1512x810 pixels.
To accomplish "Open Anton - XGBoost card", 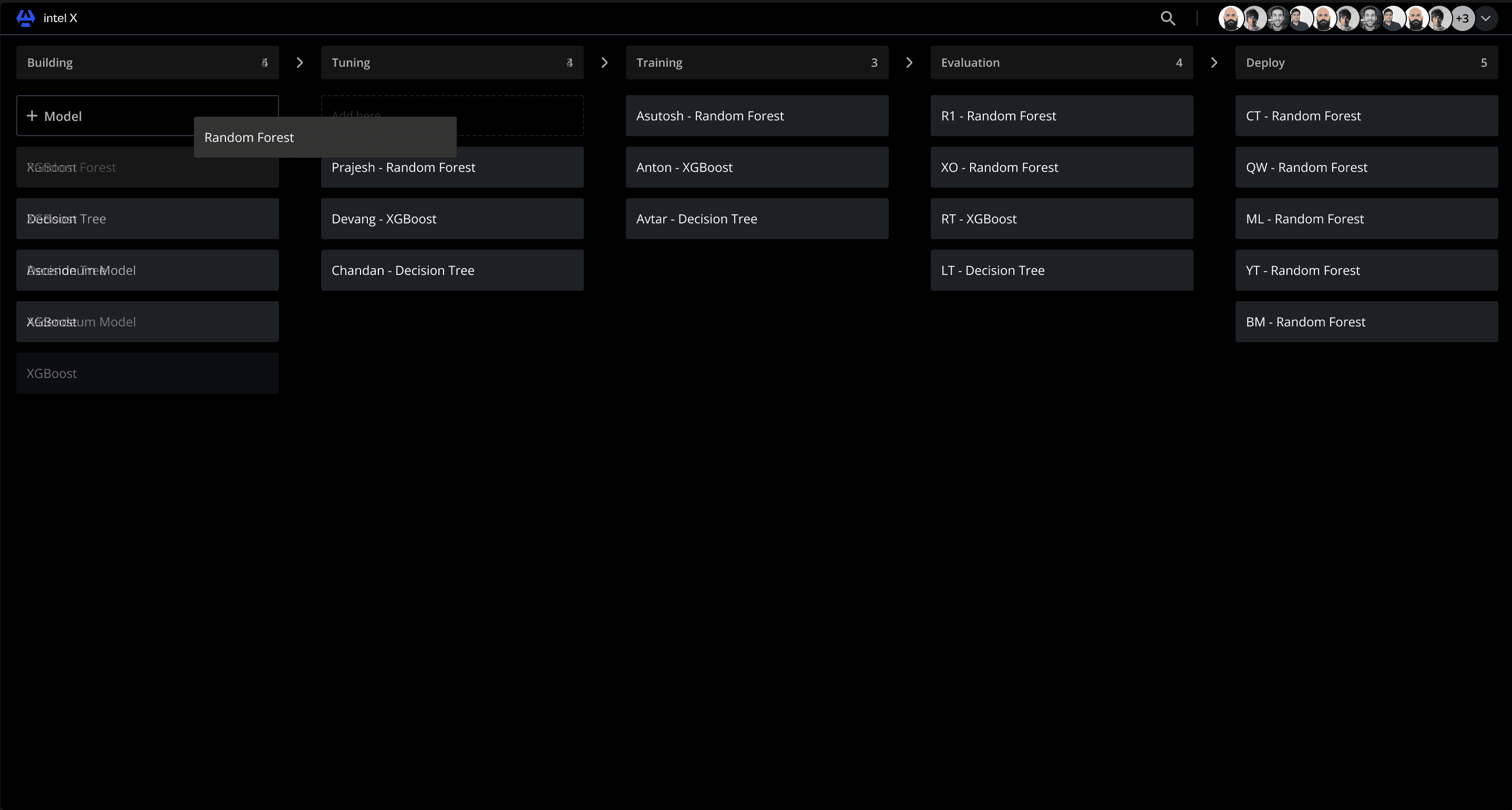I will (756, 168).
